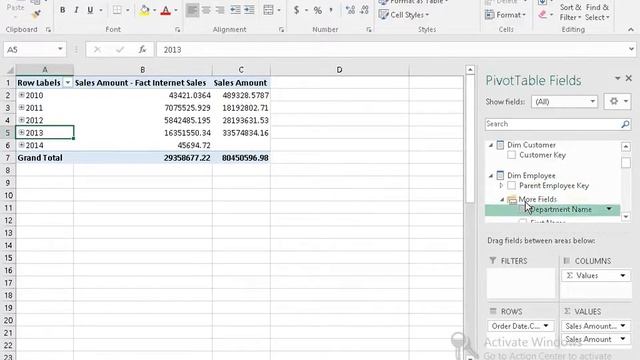Screen dimensions: 640x360
Task: Increase the cell indent
Action: click(249, 10)
